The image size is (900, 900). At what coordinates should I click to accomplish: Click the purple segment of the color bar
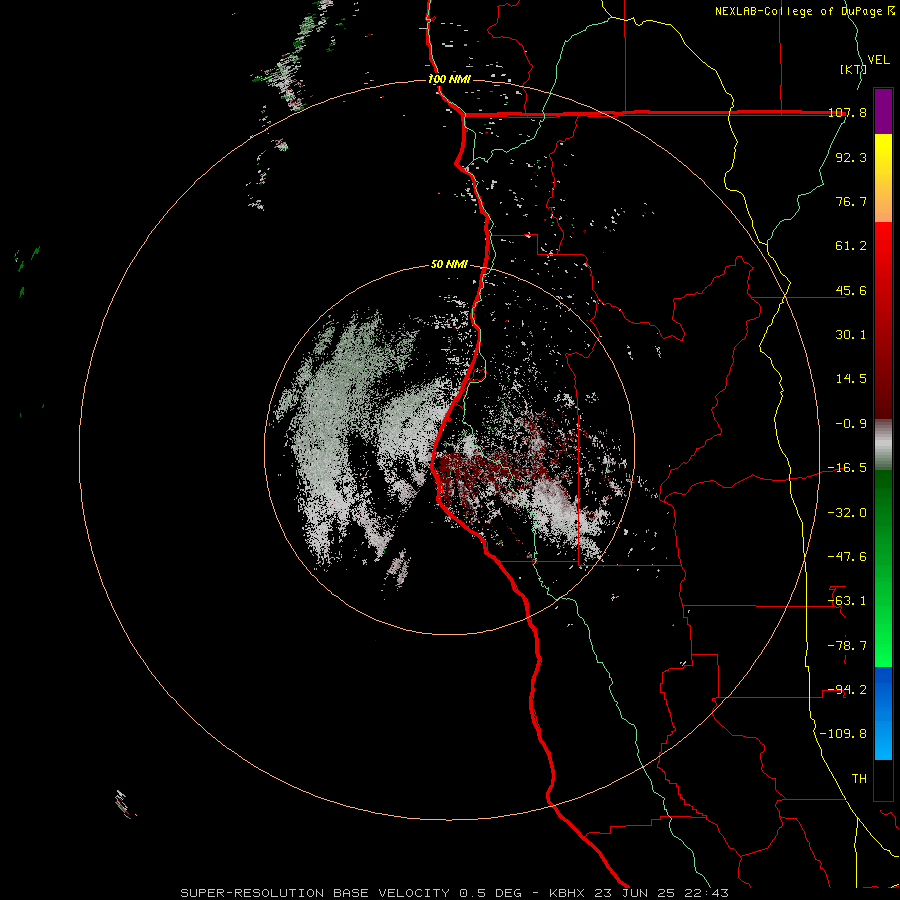coord(883,111)
